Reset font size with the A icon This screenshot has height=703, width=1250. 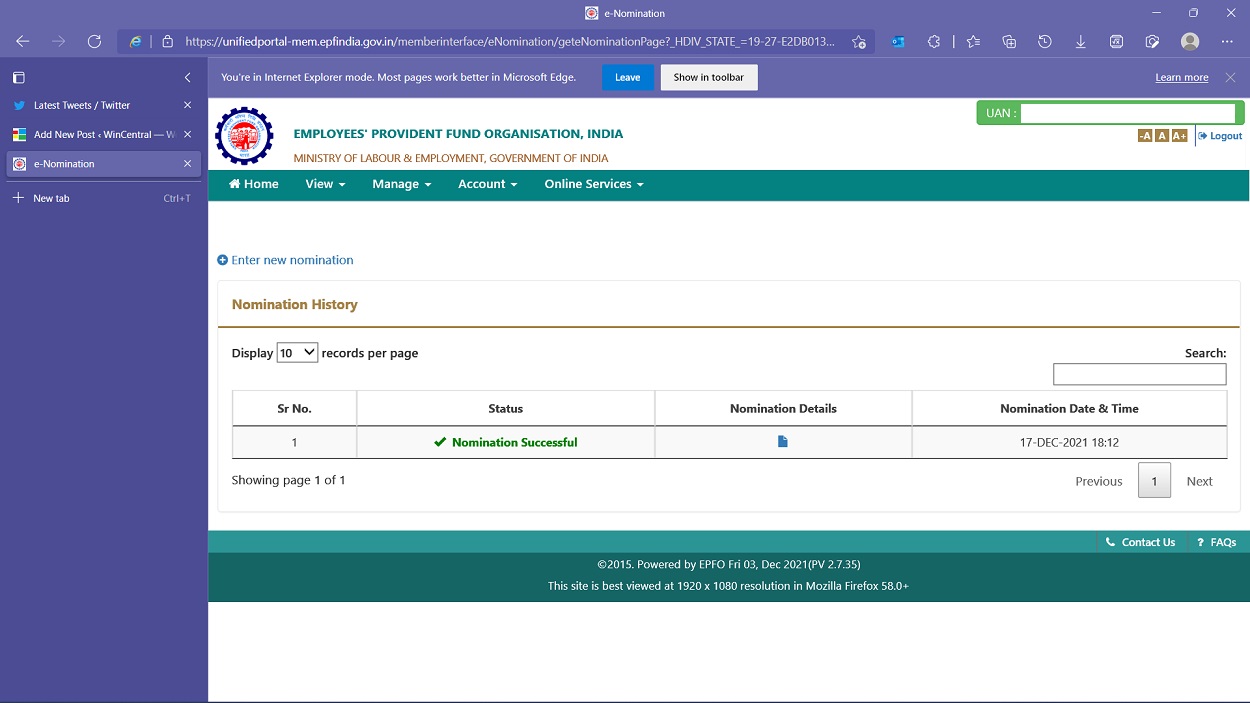pos(1161,134)
